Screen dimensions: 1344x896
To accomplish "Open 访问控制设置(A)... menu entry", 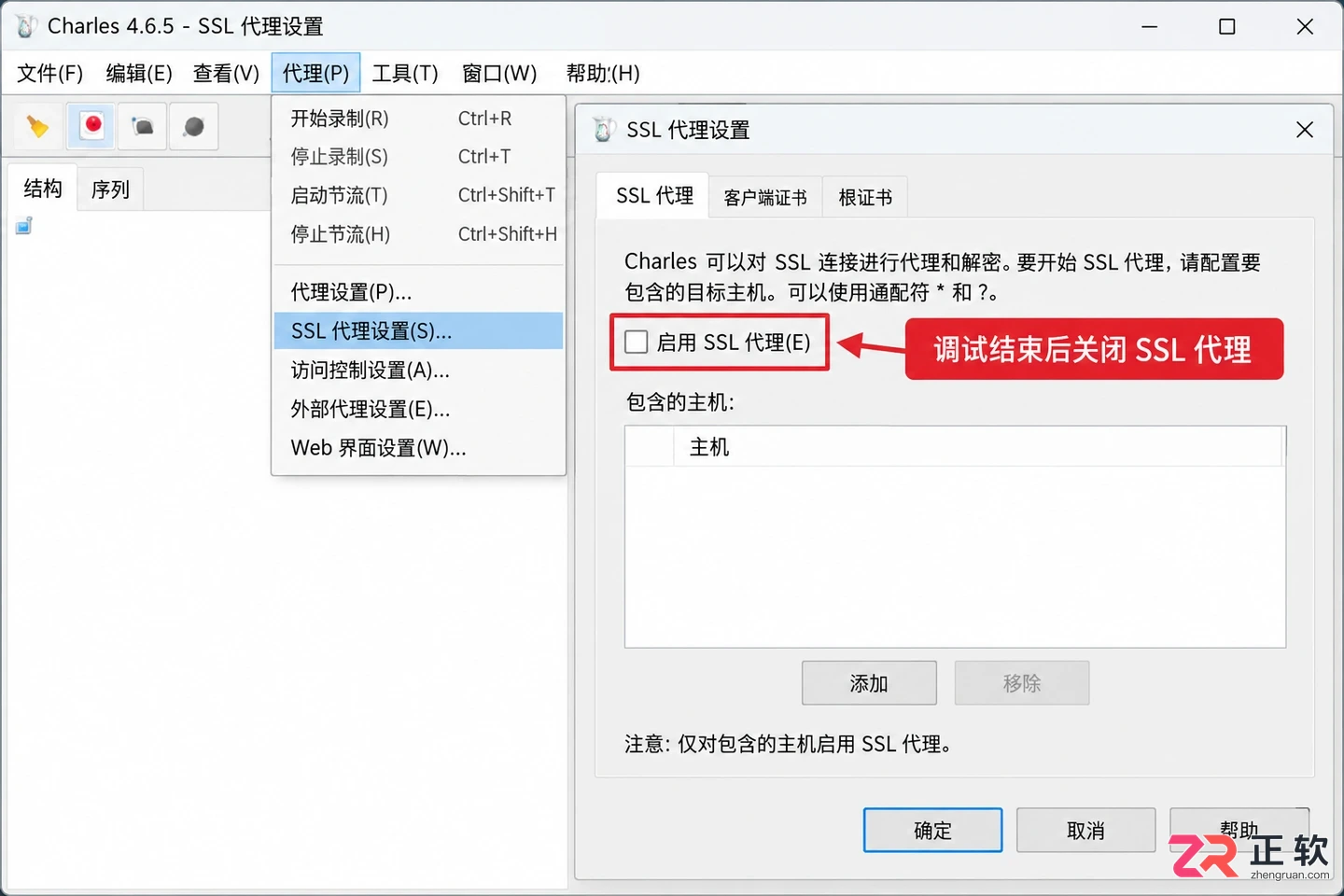I will [x=419, y=371].
